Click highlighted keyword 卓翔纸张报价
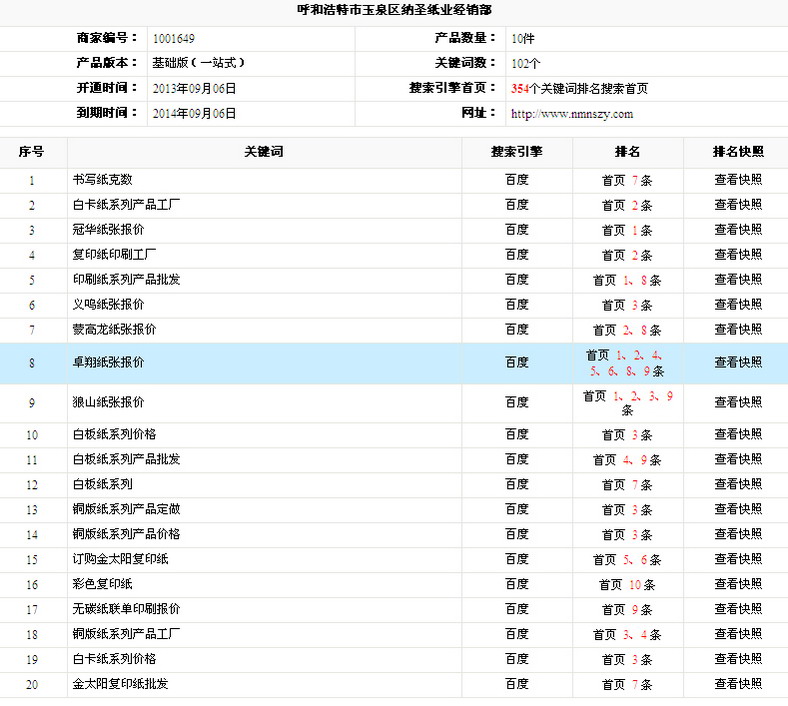788x706 pixels. coord(109,363)
